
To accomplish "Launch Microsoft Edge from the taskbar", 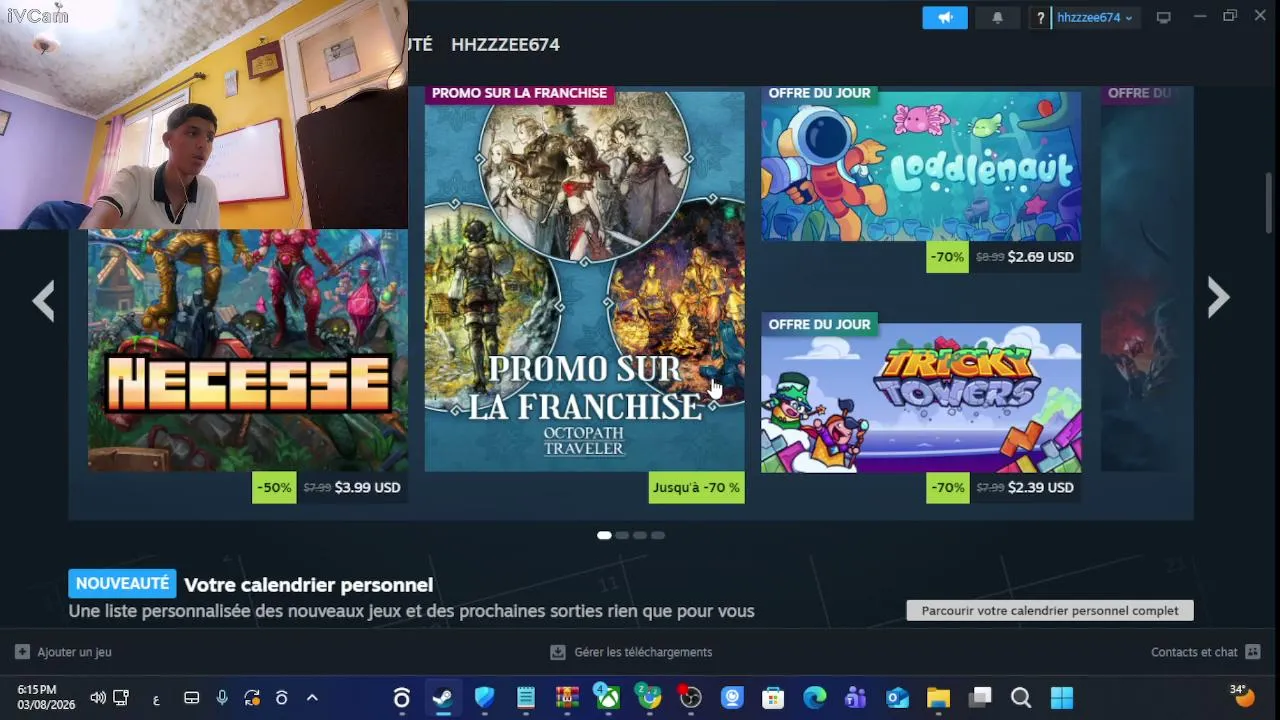I will [x=814, y=698].
